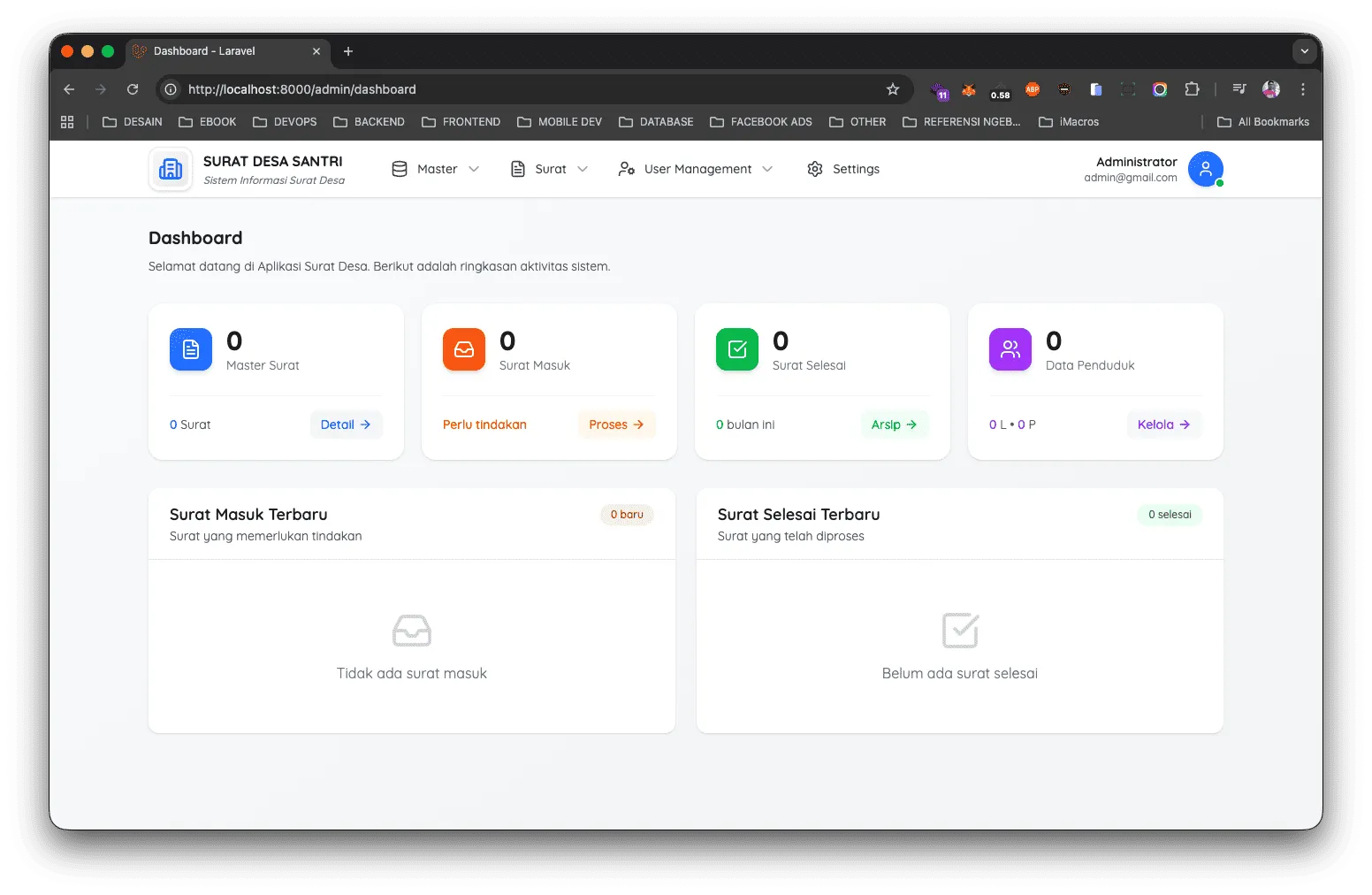This screenshot has width=1372, height=895.
Task: Go forward using the browser forward arrow
Action: tap(101, 89)
